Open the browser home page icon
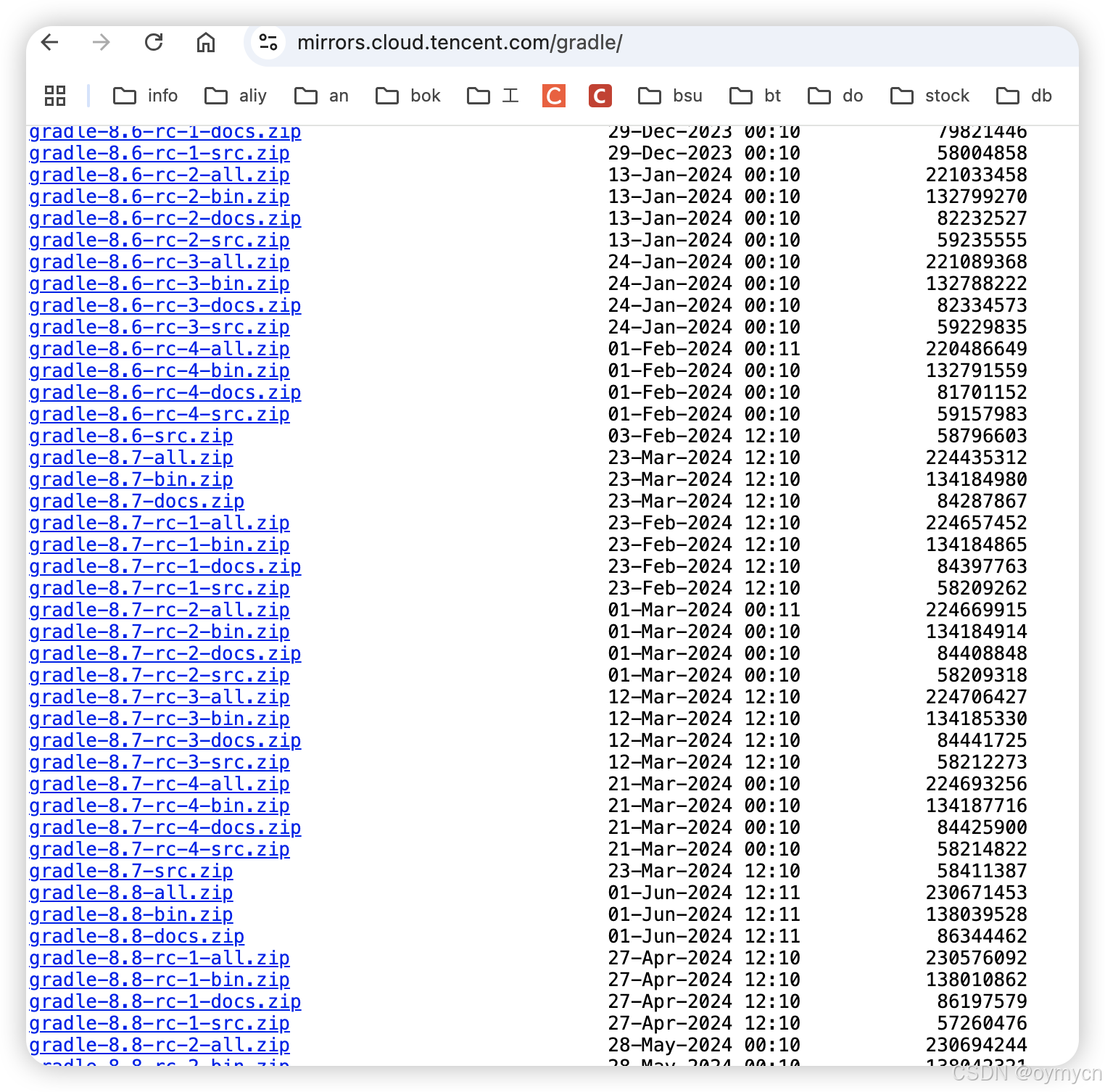The image size is (1105, 1092). pyautogui.click(x=206, y=43)
